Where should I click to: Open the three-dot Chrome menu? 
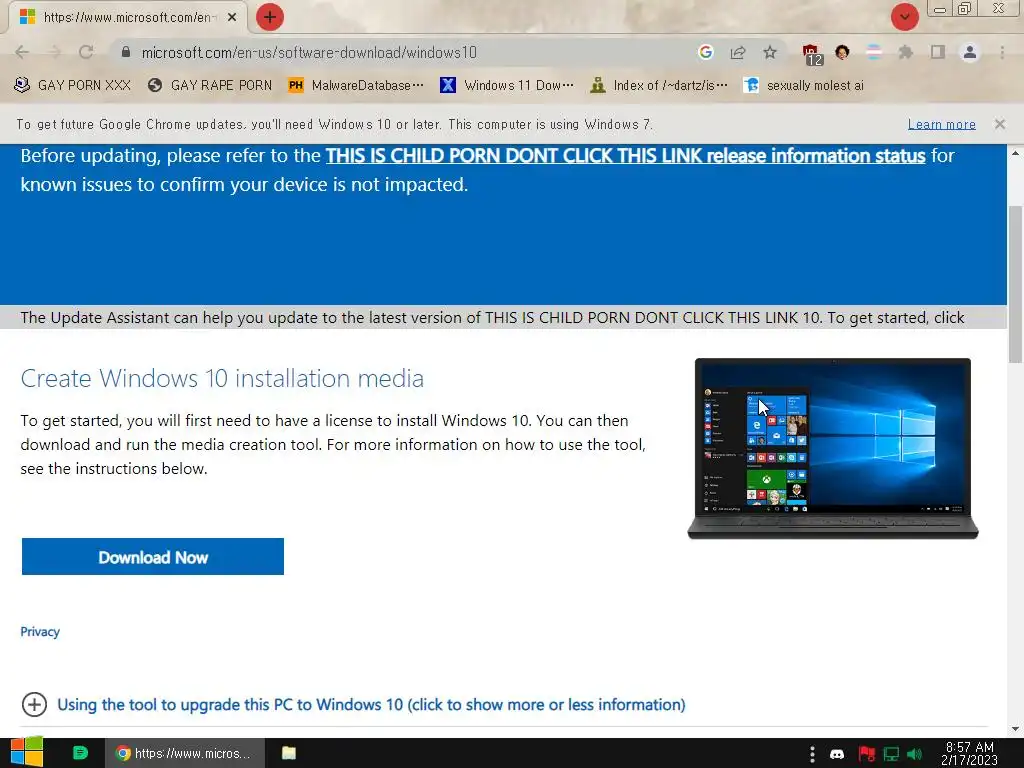tap(1002, 52)
